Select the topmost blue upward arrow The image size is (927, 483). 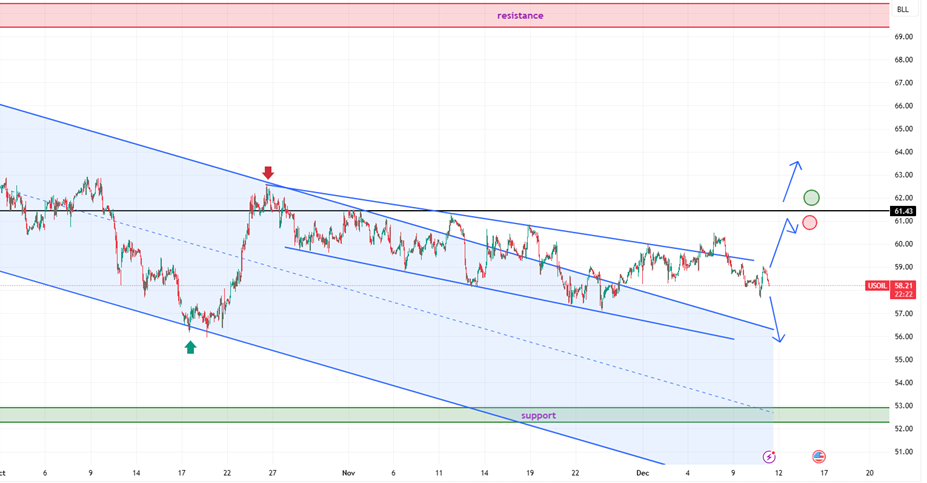(x=791, y=180)
